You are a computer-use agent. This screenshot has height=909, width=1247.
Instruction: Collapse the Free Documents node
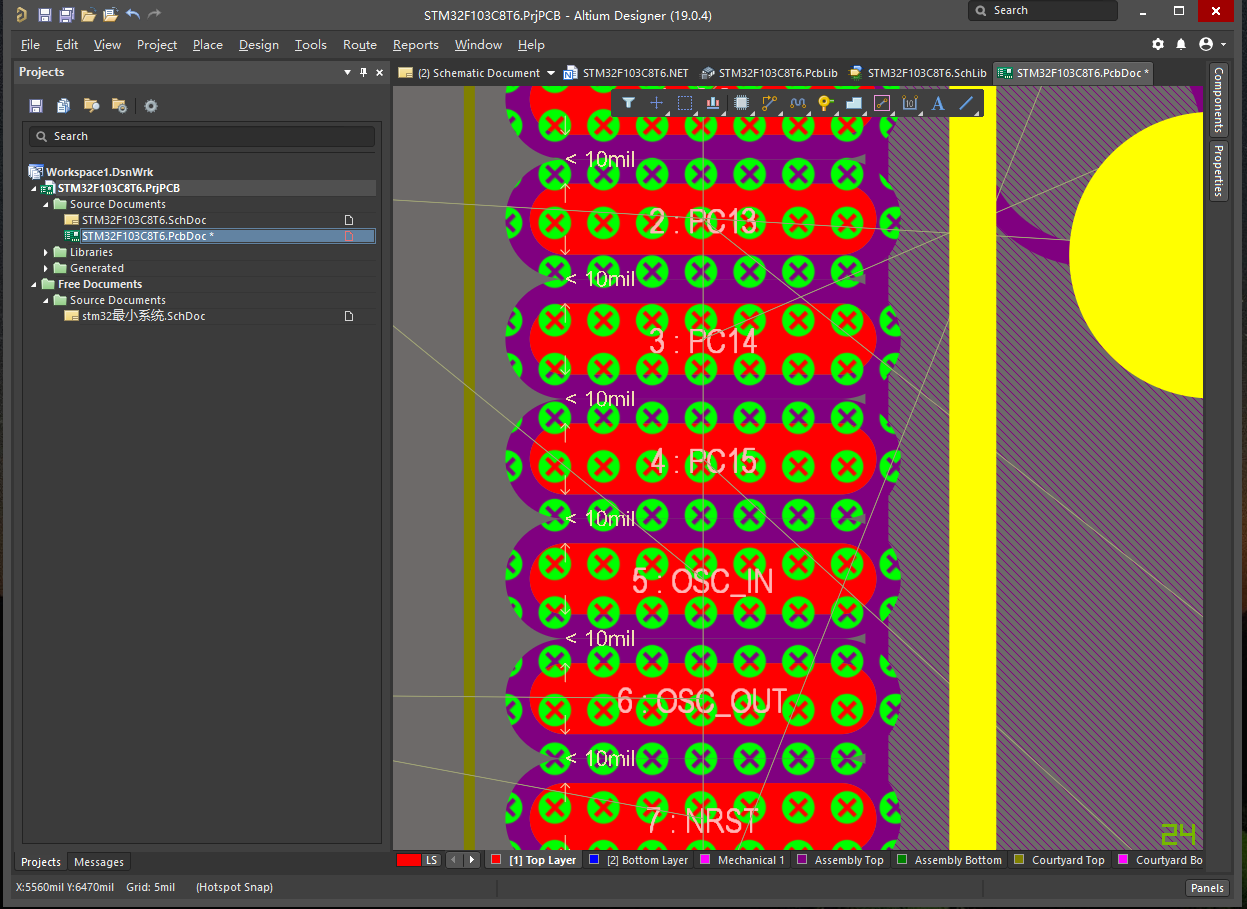click(x=34, y=284)
